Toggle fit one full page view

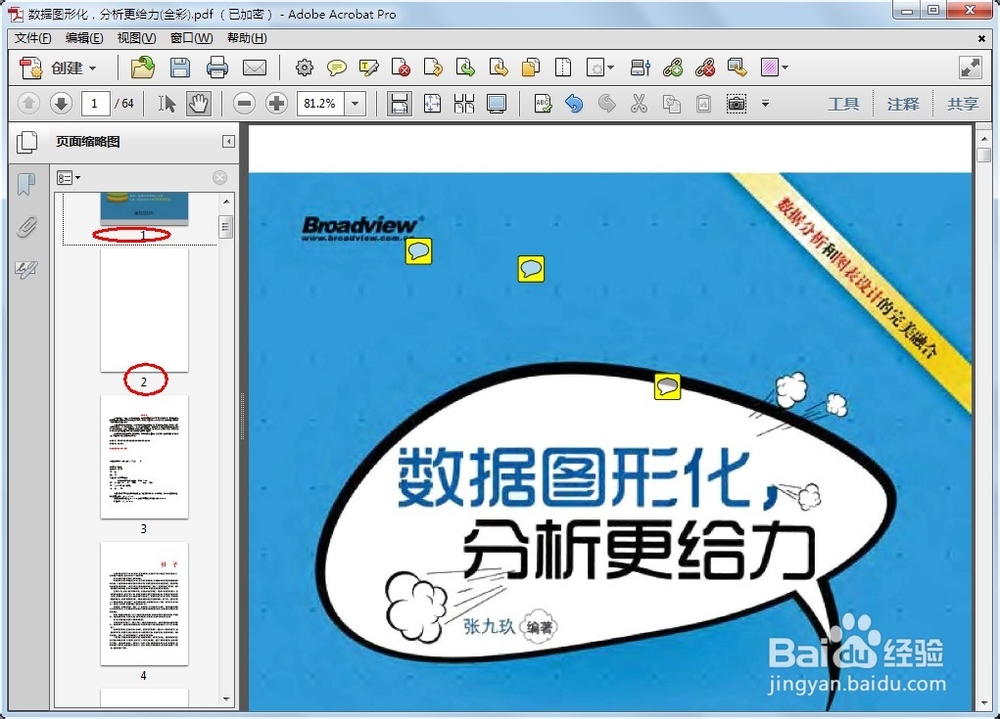tap(432, 103)
